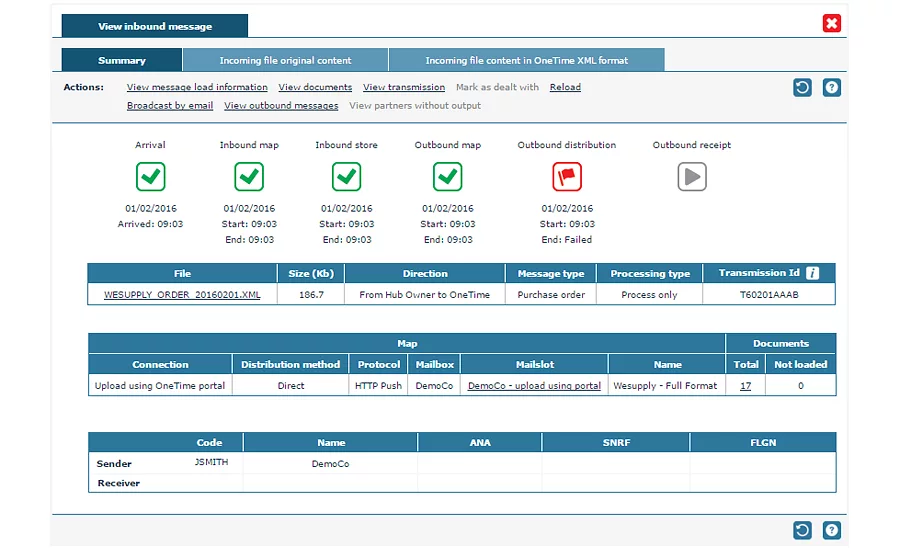
Task: Click the DemoCo sender name cell
Action: pos(331,464)
